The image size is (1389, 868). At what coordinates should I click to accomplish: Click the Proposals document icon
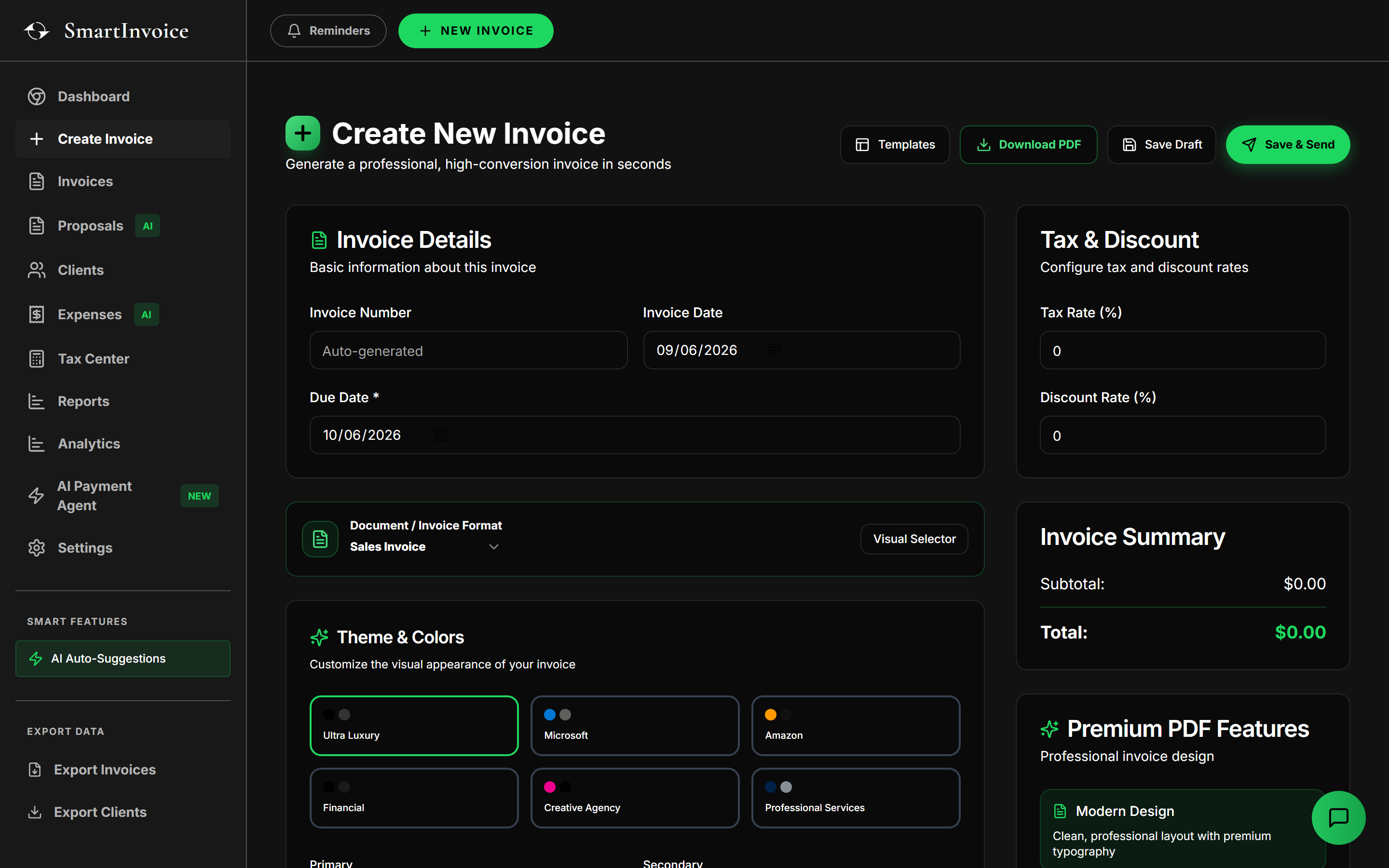pyautogui.click(x=37, y=226)
